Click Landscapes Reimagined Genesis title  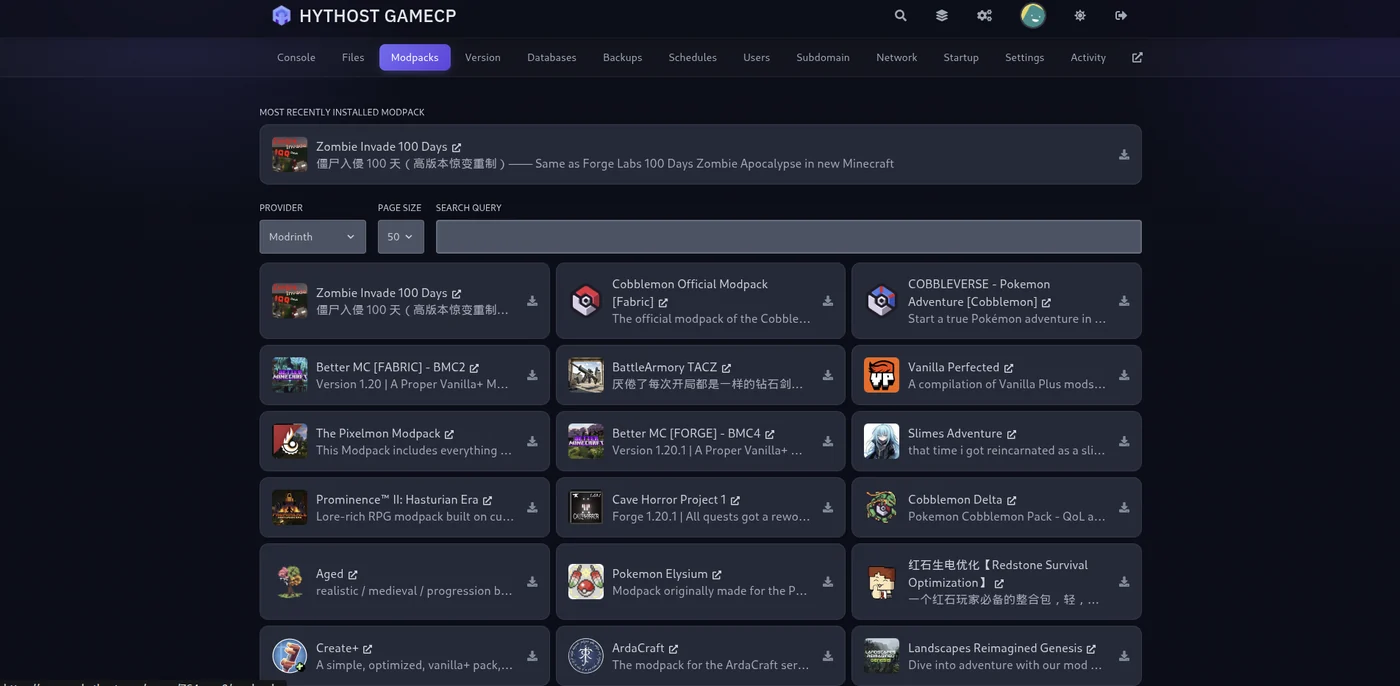click(995, 648)
